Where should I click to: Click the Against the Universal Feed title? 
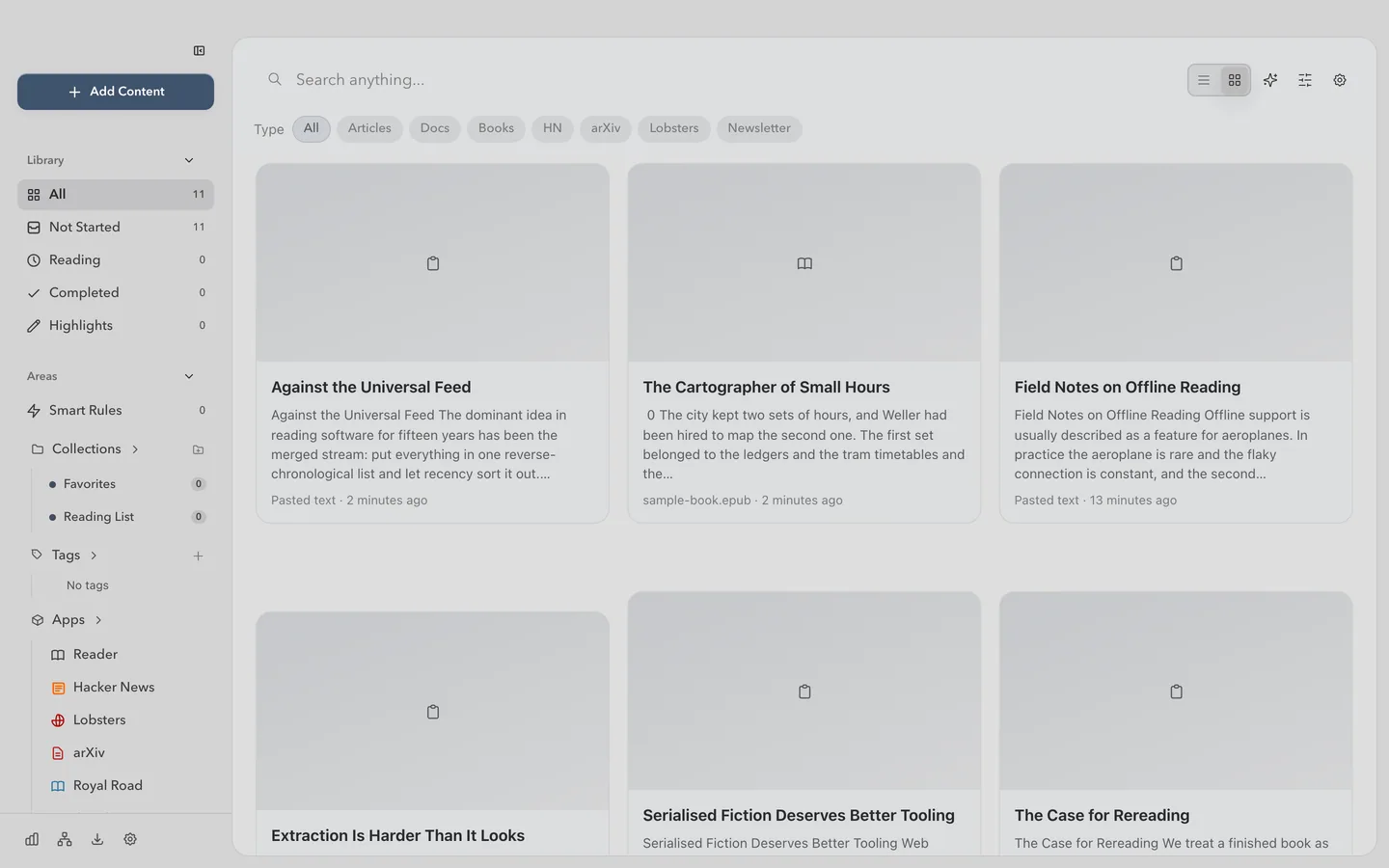pos(371,387)
